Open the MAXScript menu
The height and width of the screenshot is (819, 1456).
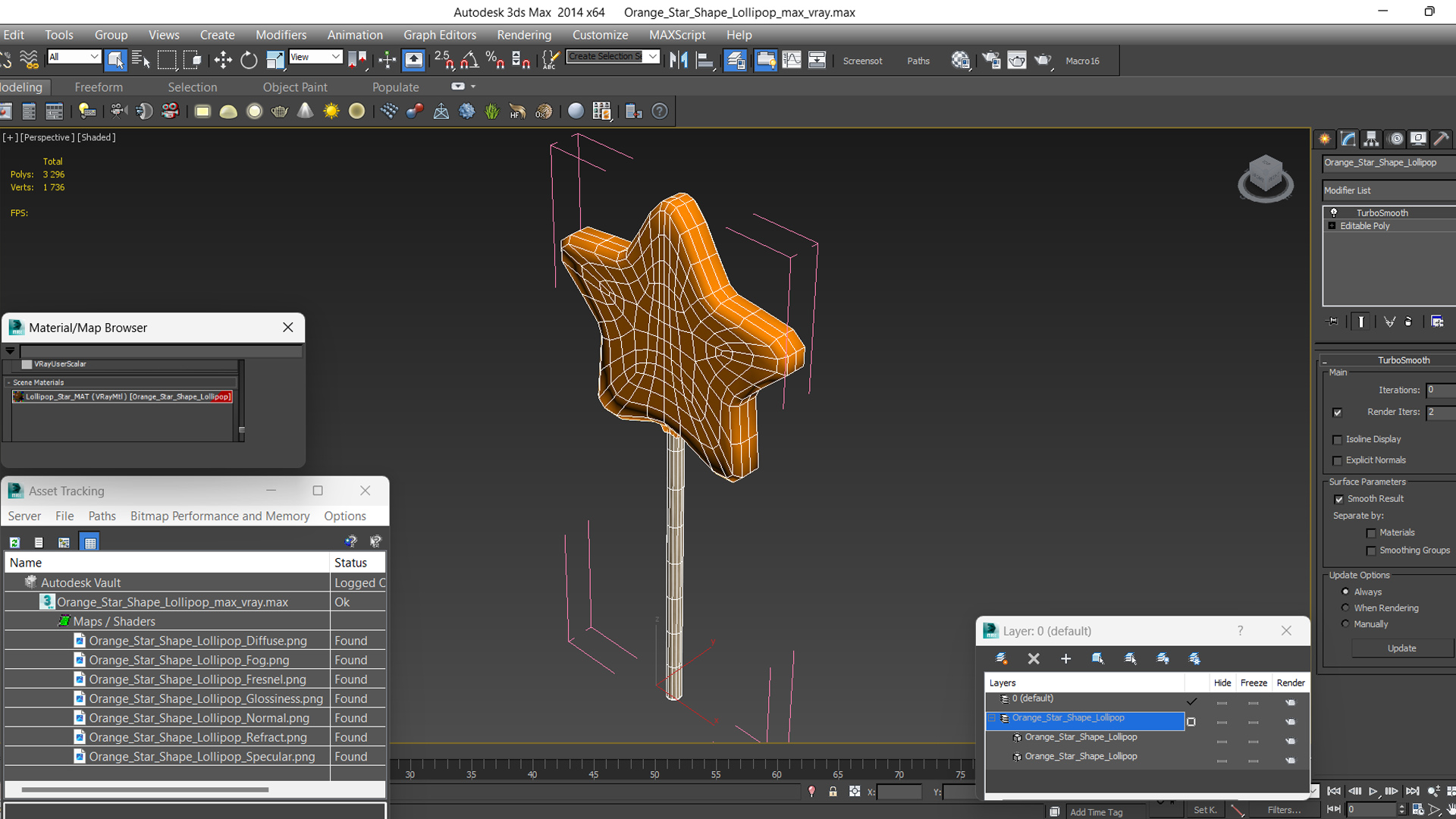[x=677, y=35]
